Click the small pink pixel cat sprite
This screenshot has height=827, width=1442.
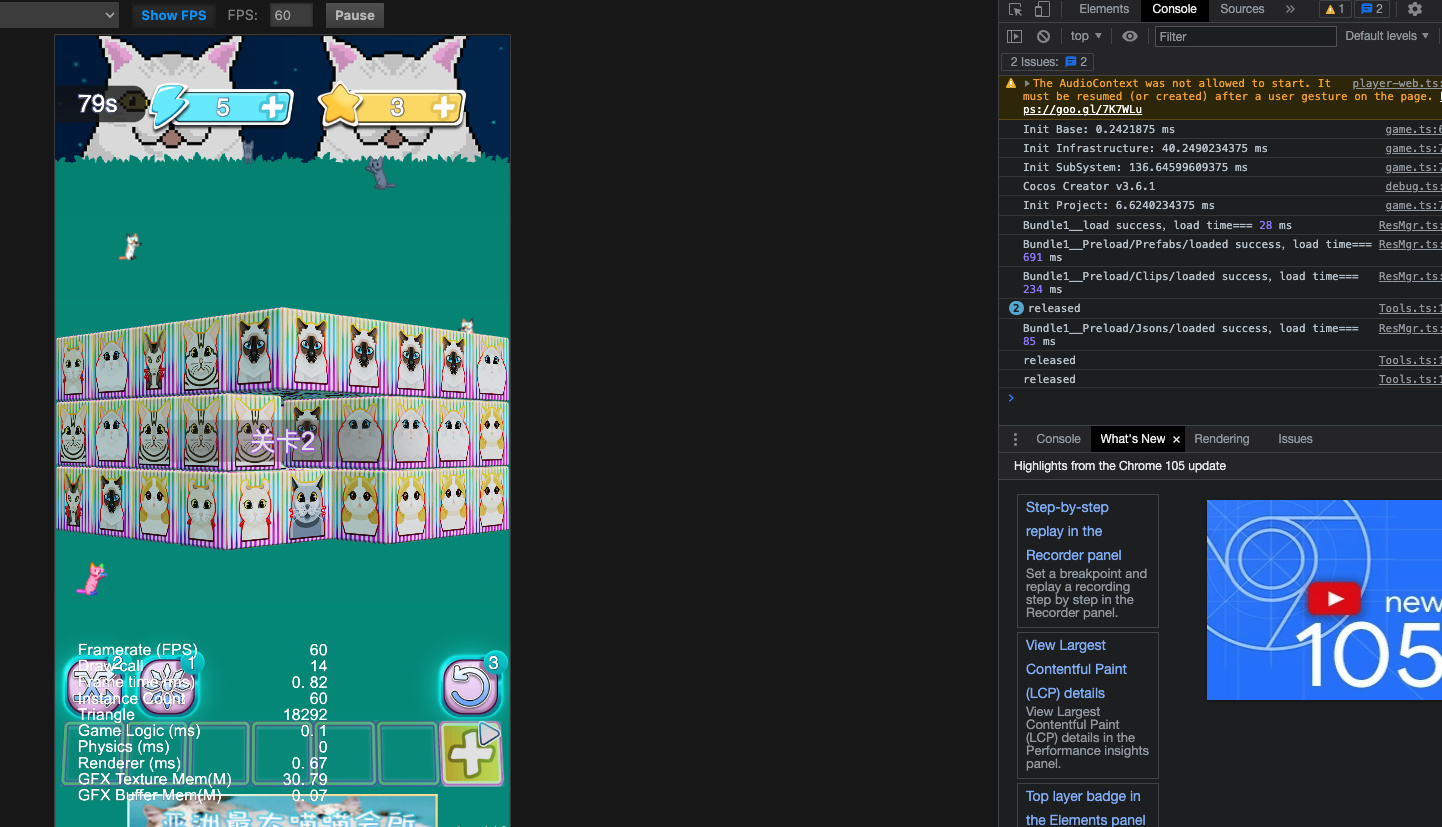[92, 579]
